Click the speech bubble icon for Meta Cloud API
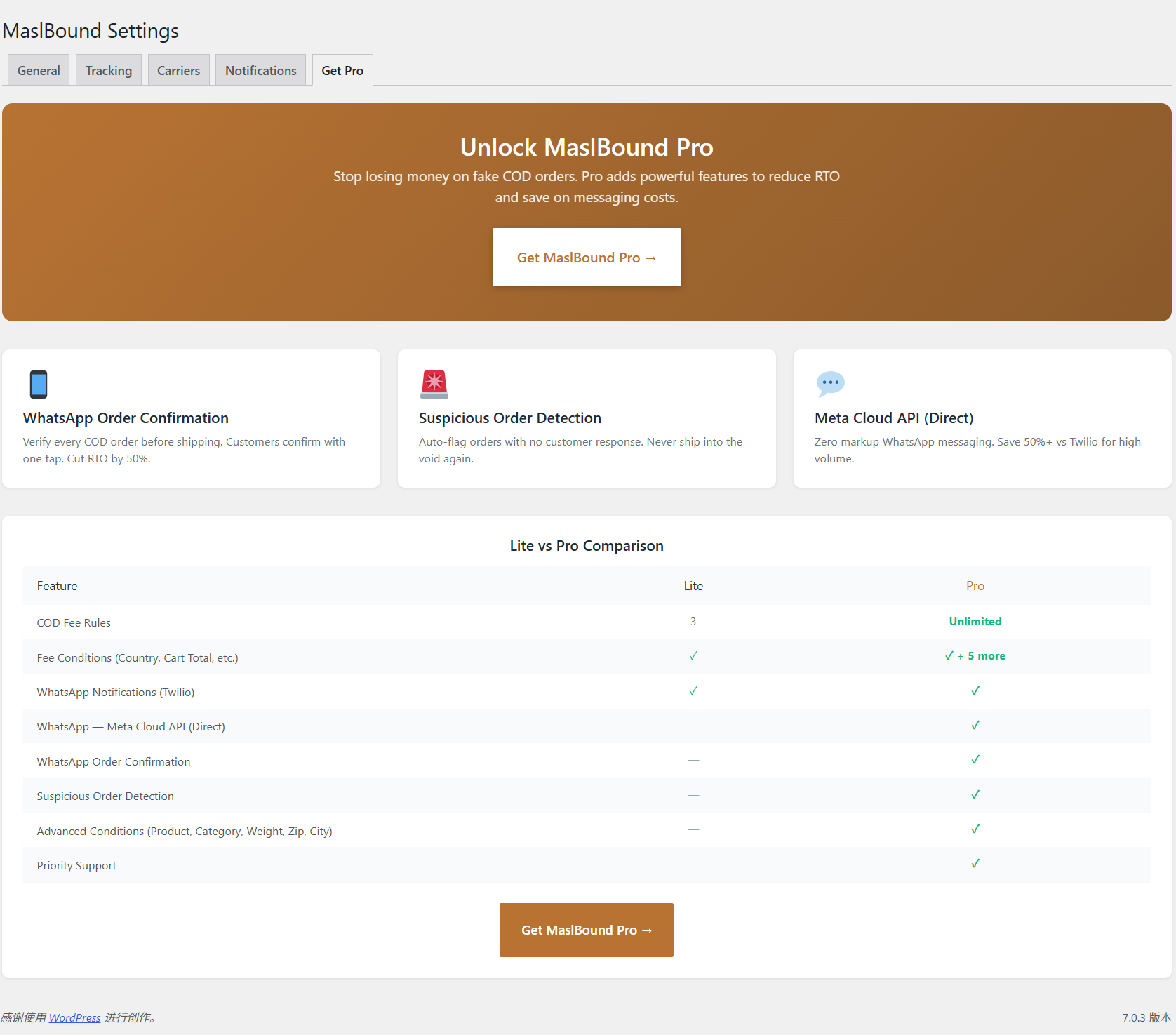 (830, 384)
